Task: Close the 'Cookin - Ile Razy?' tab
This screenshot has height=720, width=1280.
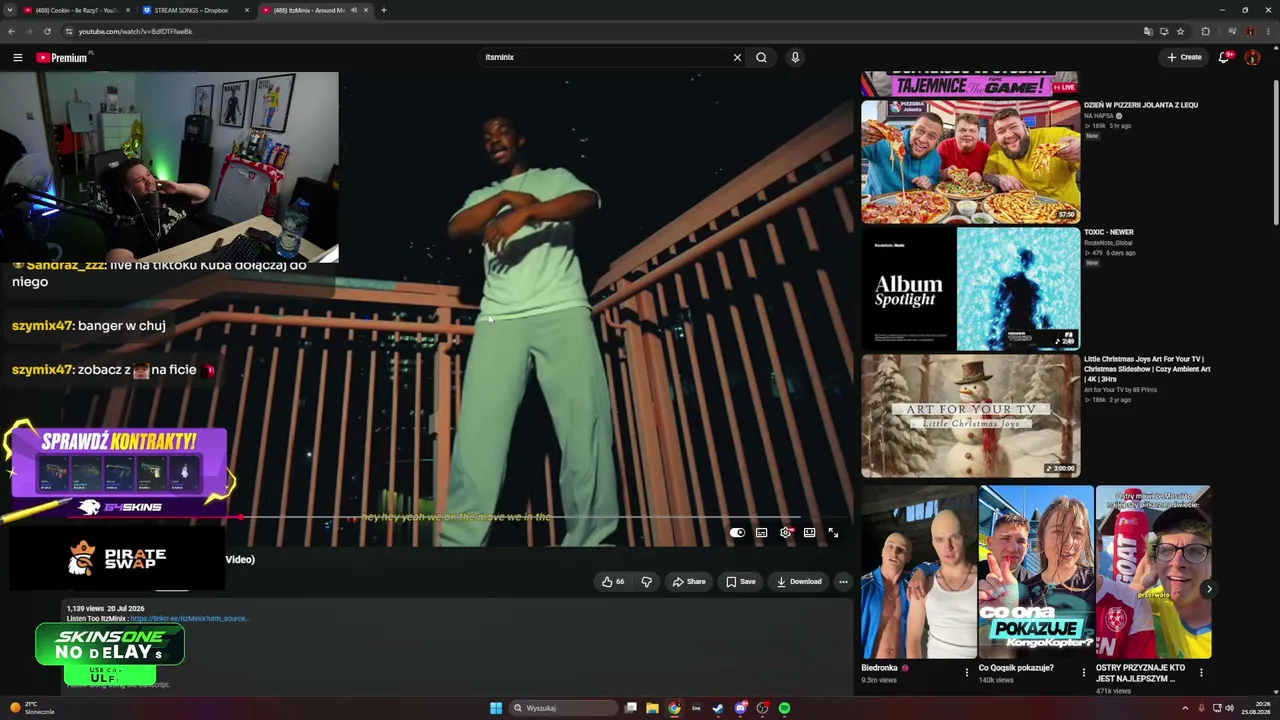Action: tap(128, 10)
